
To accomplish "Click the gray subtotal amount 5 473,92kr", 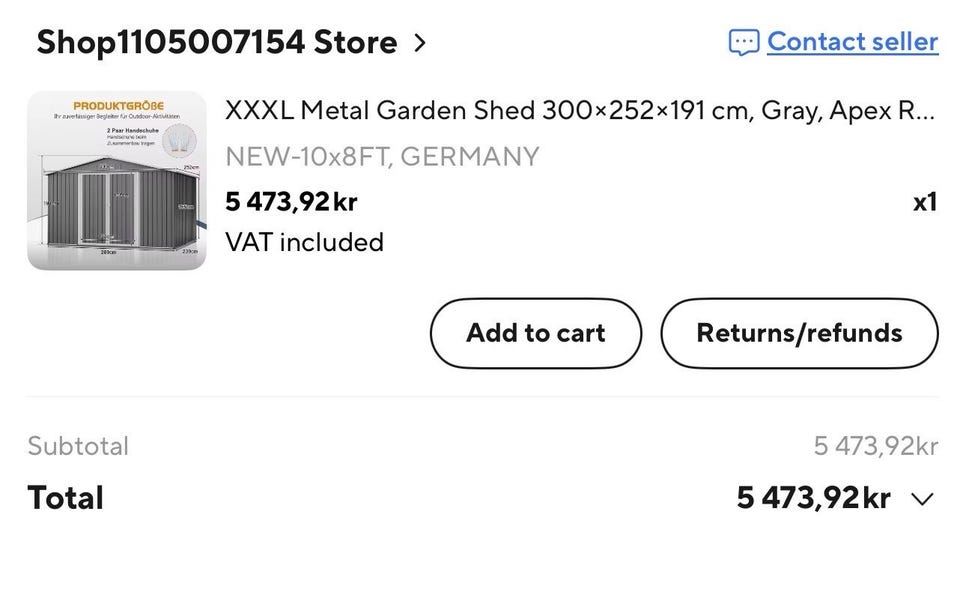I will tap(876, 446).
